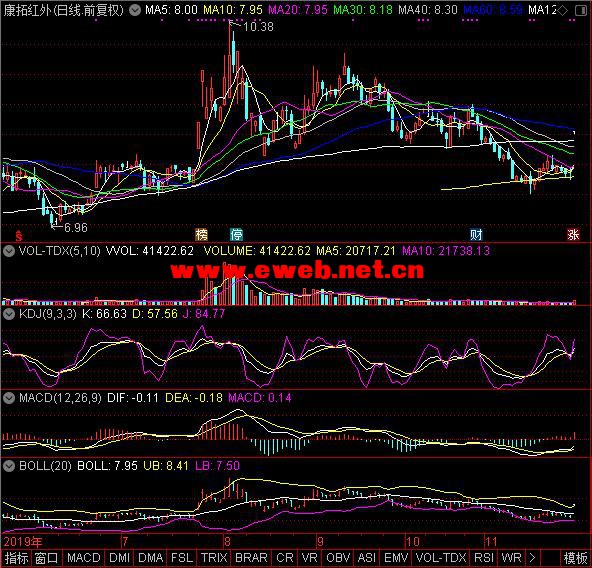Toggle the side panel icon at top right
The width and height of the screenshot is (592, 568).
coord(581,11)
